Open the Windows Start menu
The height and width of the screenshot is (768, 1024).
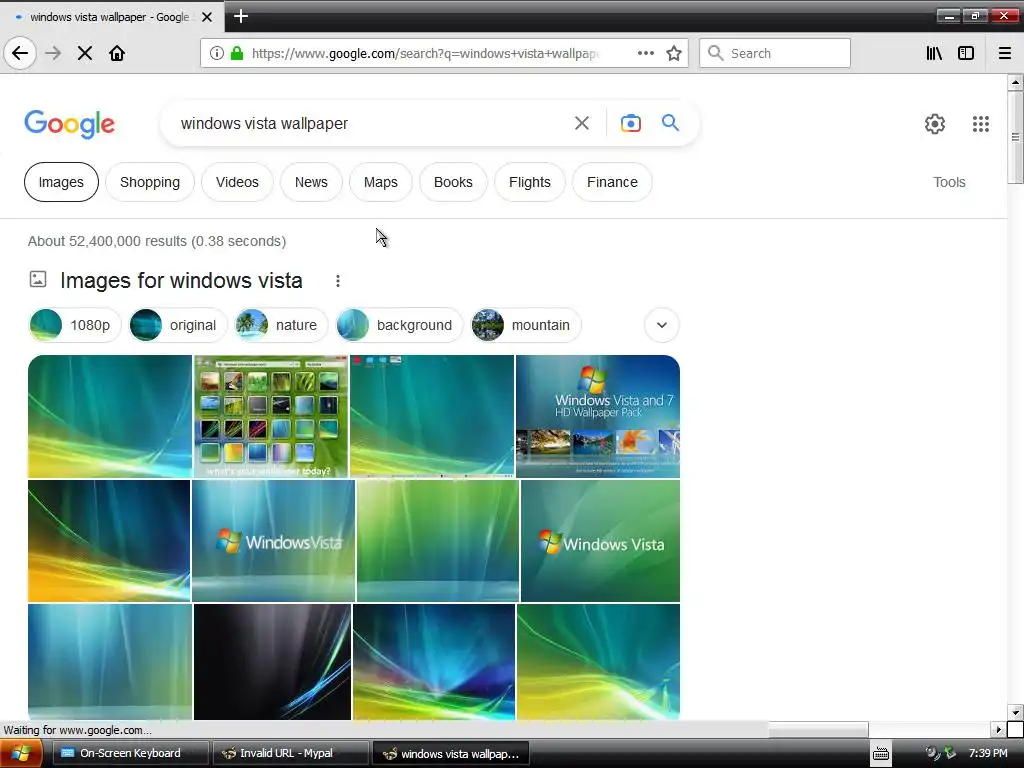pos(20,754)
